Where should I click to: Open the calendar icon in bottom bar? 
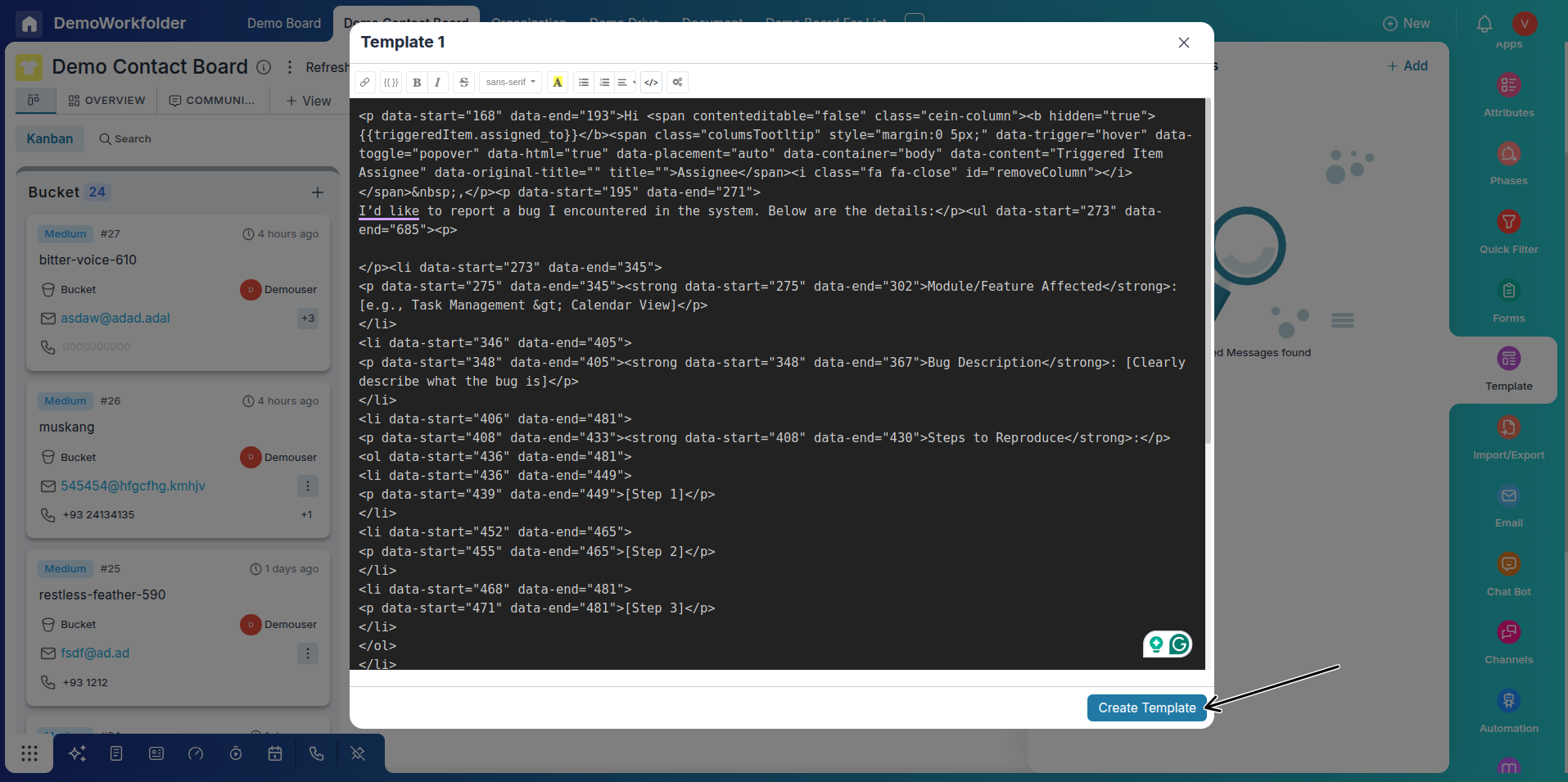click(x=275, y=753)
